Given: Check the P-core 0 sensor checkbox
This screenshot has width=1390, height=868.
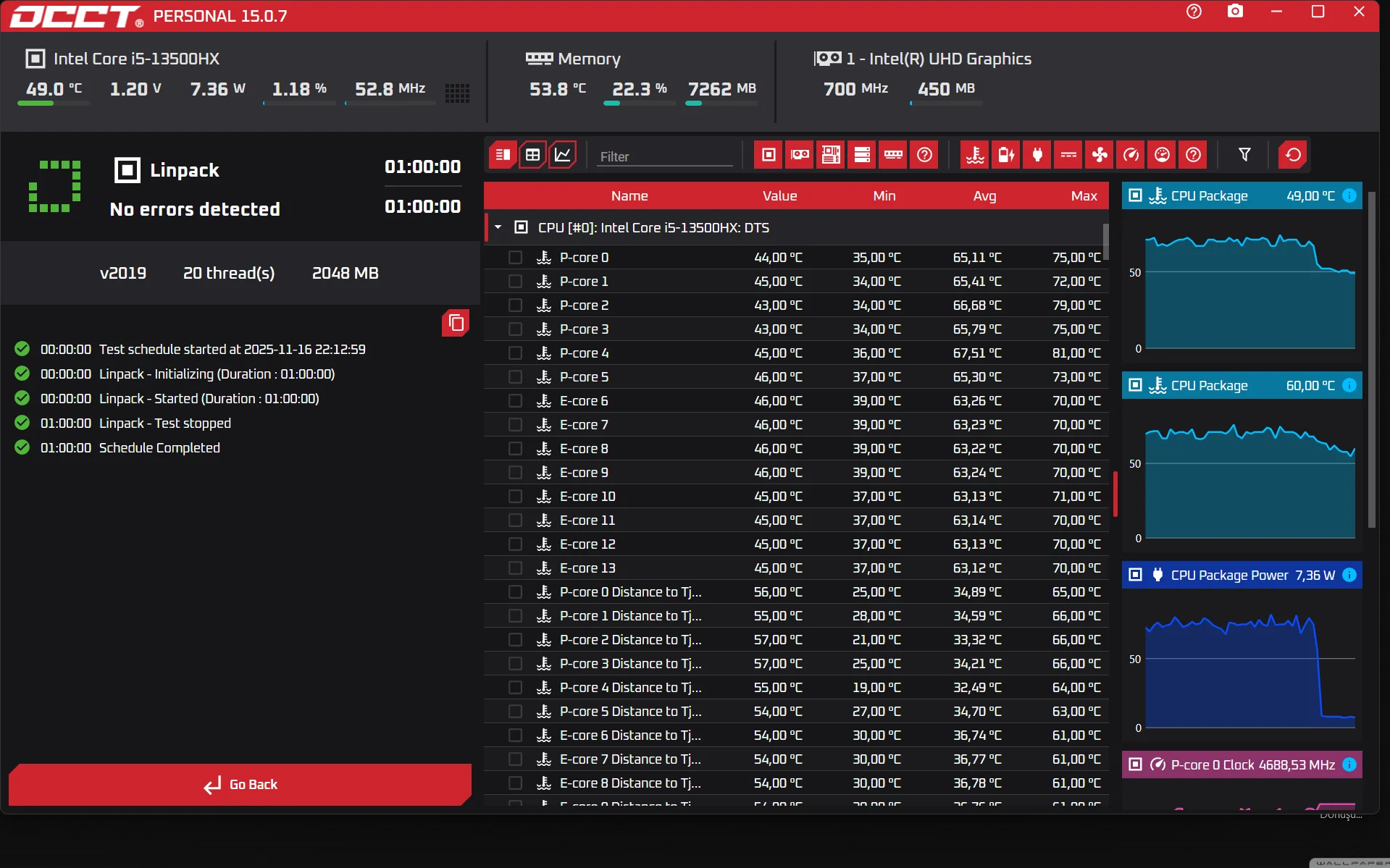Looking at the screenshot, I should click(515, 258).
